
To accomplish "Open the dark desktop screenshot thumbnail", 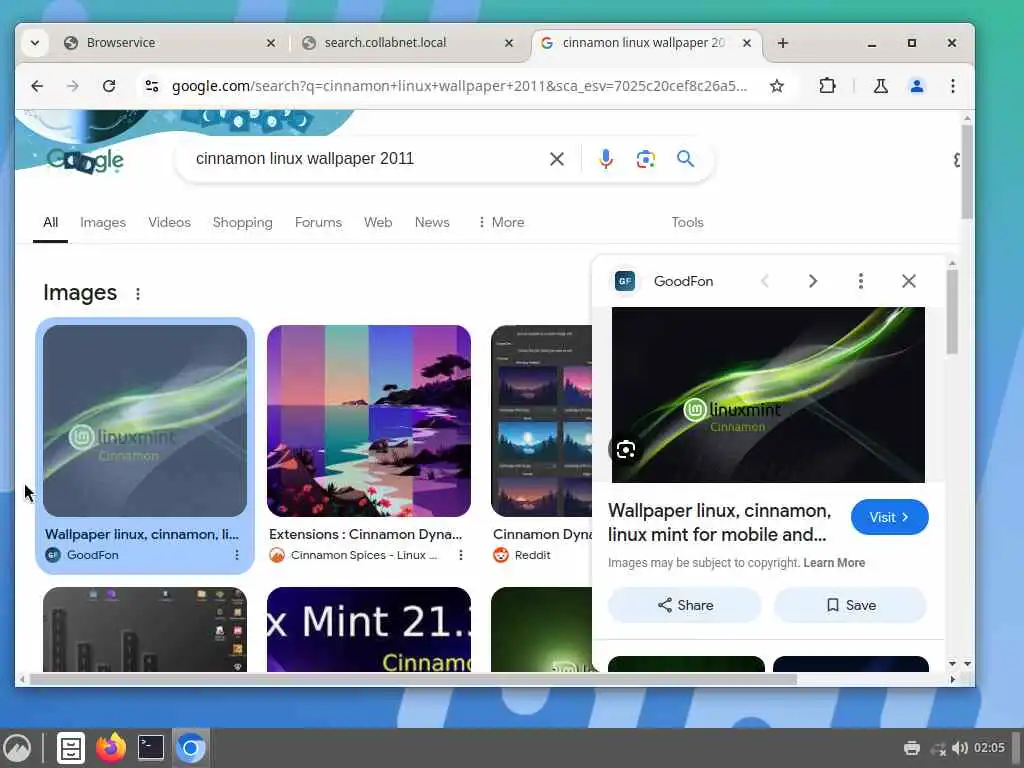I will click(x=145, y=630).
